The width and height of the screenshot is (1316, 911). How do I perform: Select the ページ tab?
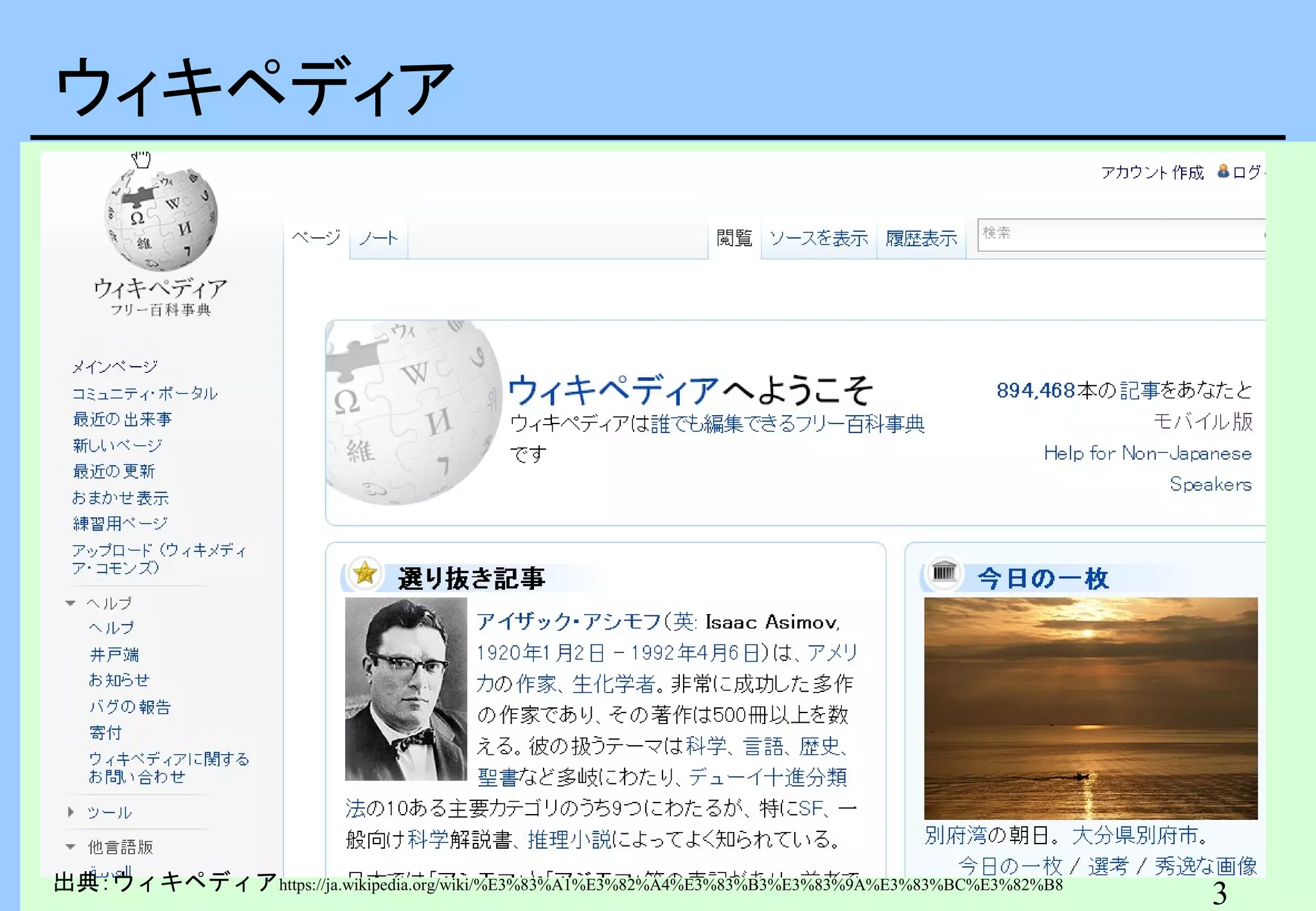pos(316,238)
